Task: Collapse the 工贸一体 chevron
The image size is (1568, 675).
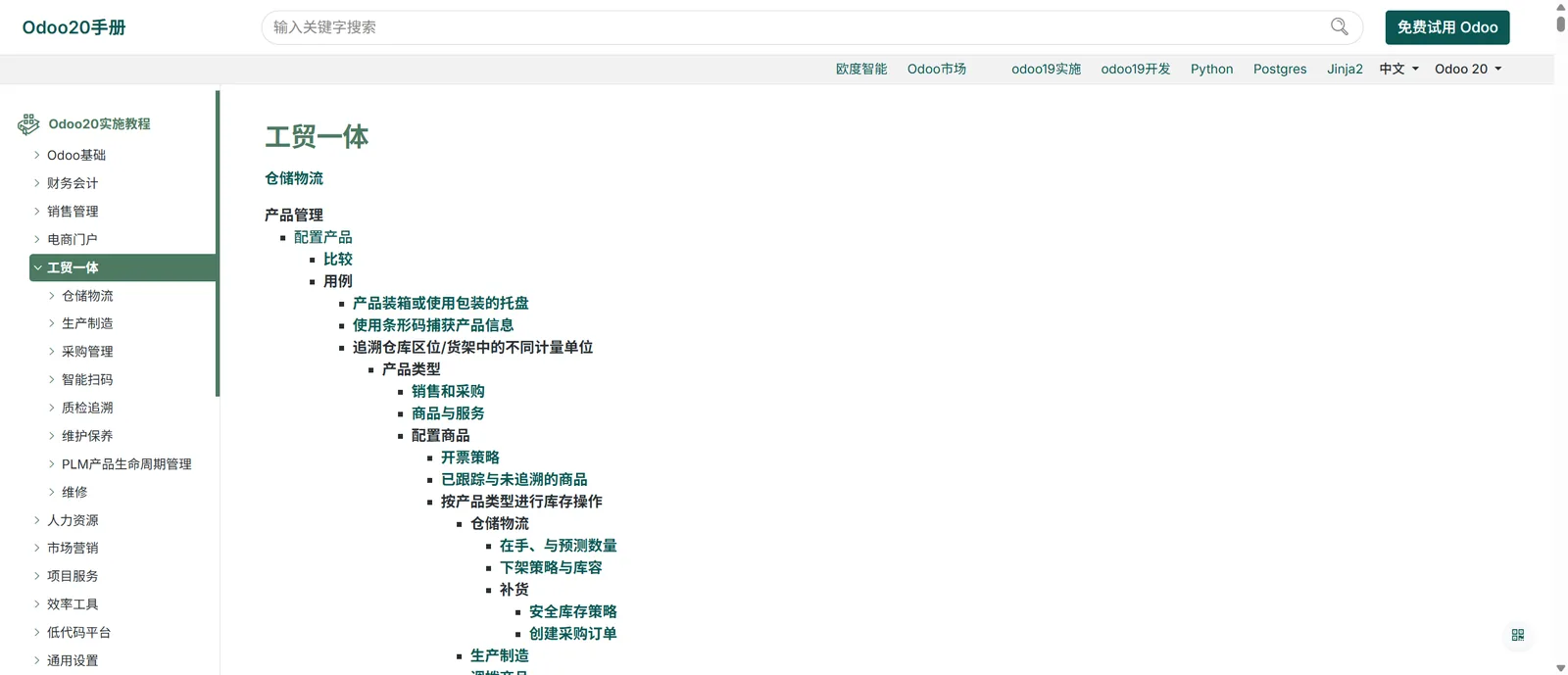Action: click(x=37, y=267)
